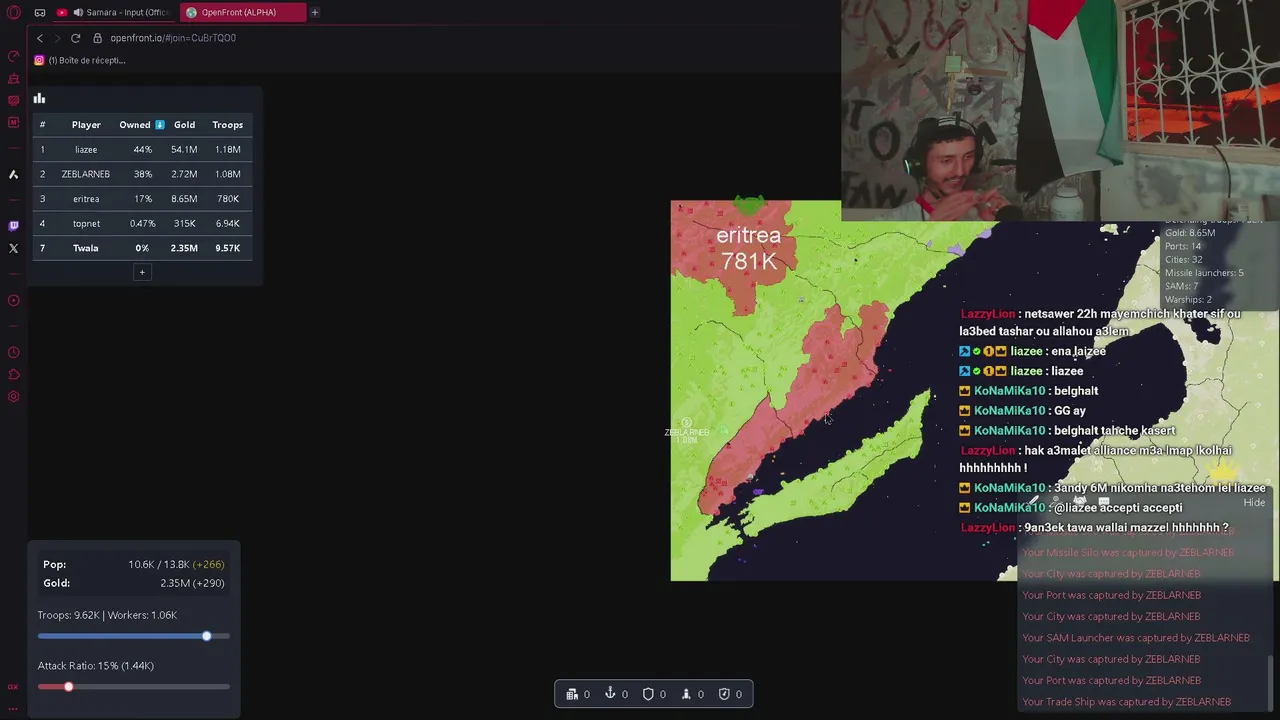
Task: Click the forward navigation arrow
Action: click(57, 38)
